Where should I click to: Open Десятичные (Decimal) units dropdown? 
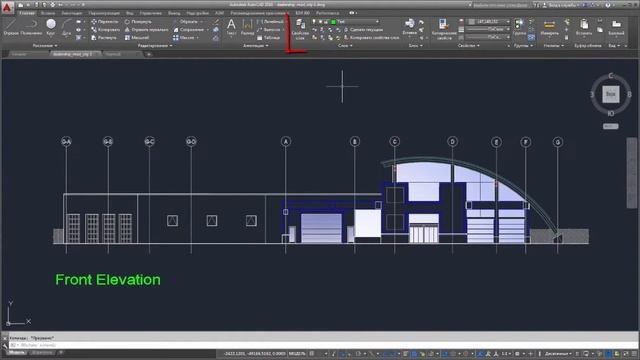click(558, 353)
